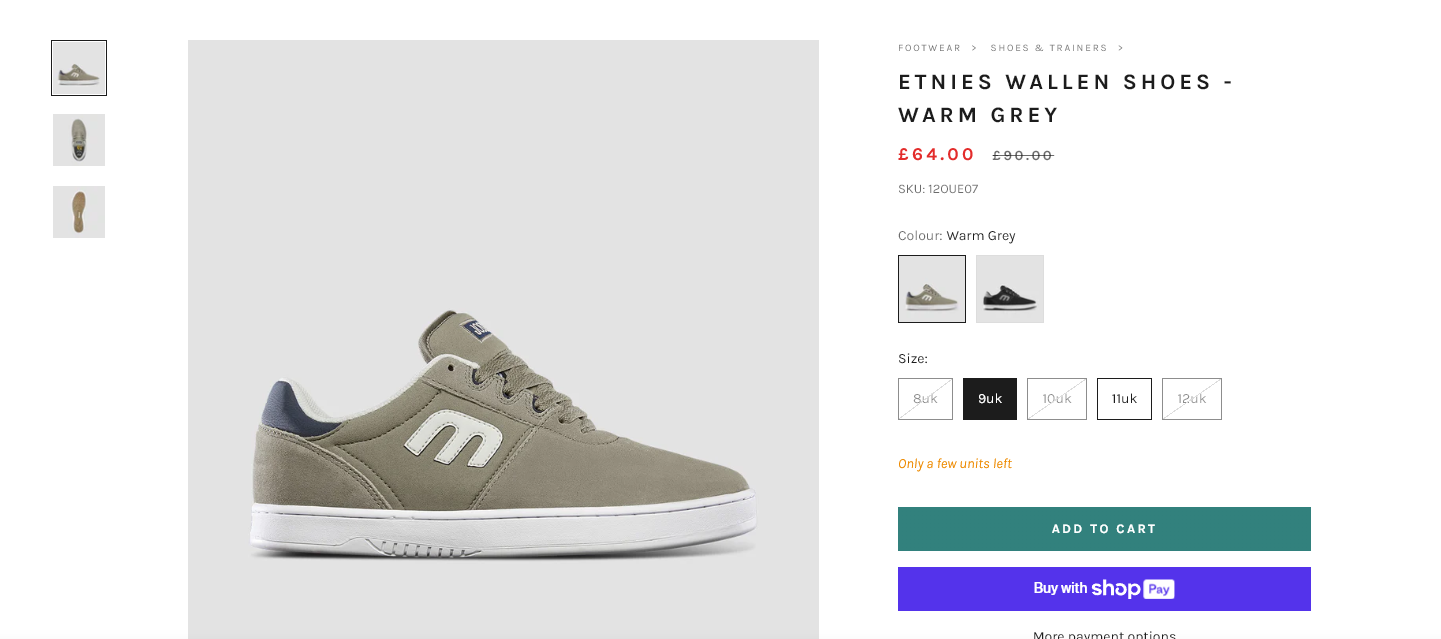Select size 9uk
Screen dimensions: 1441x639
pyautogui.click(x=990, y=399)
